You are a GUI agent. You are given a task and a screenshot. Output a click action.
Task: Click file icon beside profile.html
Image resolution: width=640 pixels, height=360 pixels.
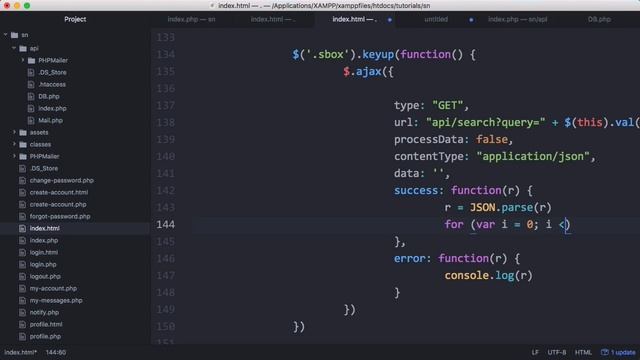[x=22, y=324]
